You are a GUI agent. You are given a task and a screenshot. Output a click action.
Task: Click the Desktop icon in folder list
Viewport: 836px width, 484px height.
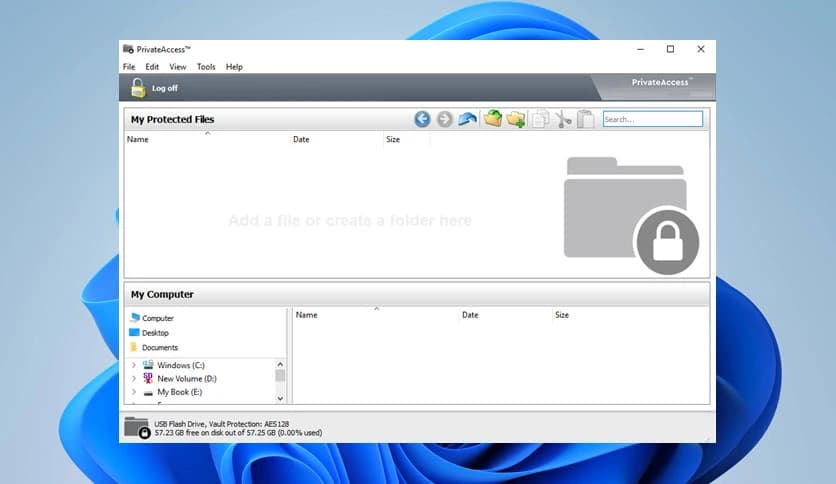click(x=134, y=332)
